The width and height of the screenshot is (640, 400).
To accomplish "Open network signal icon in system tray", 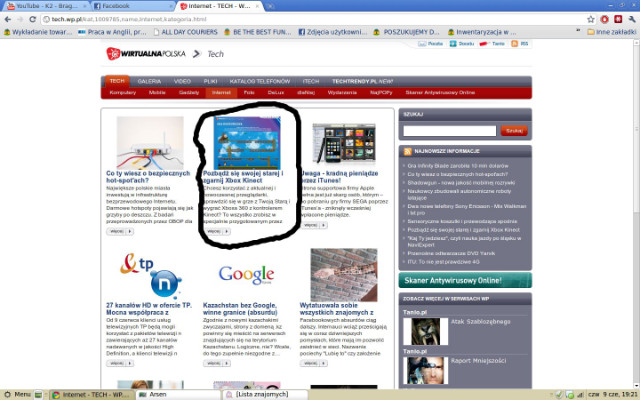I will 580,395.
